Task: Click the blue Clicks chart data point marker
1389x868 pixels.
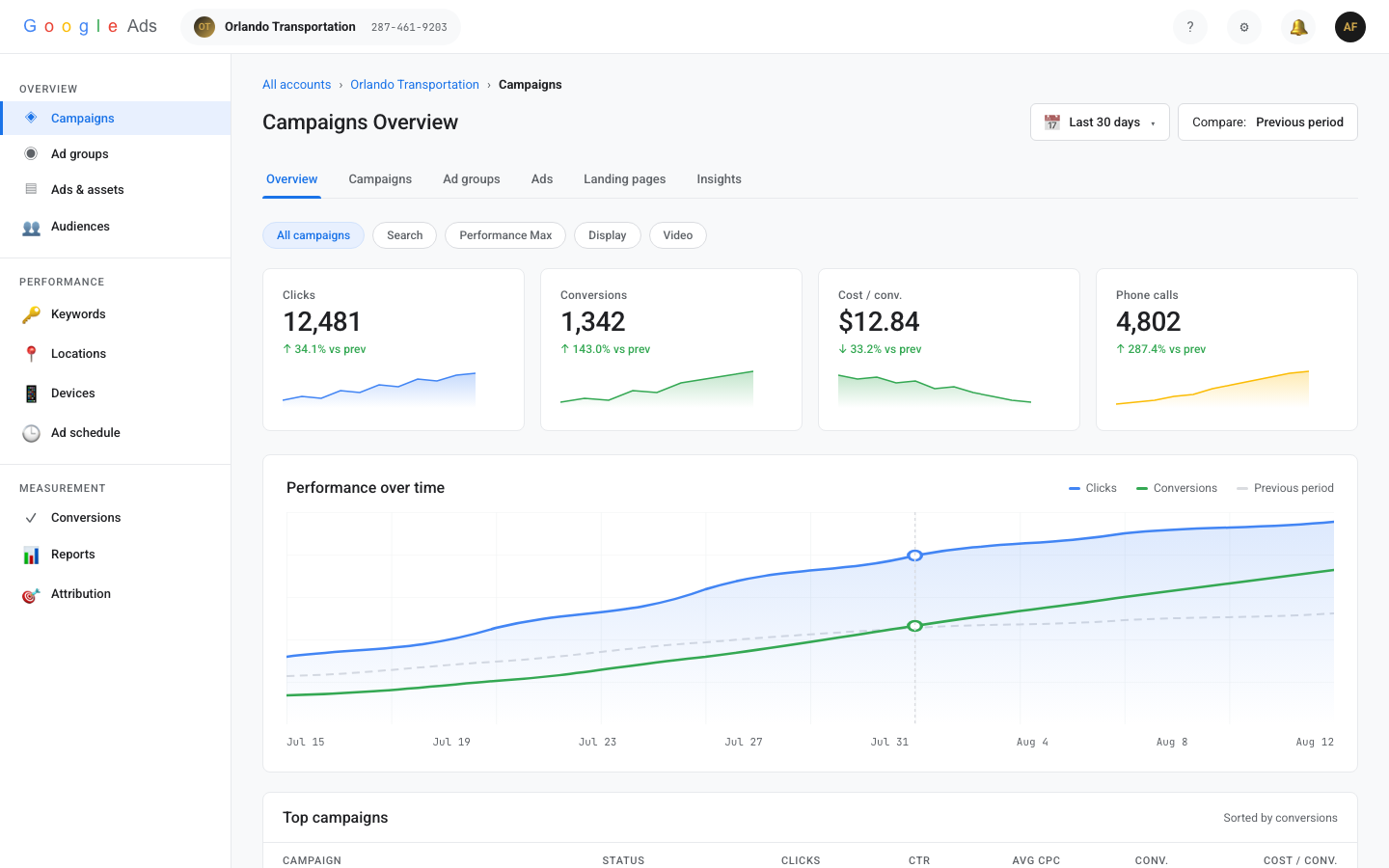Action: pos(915,556)
